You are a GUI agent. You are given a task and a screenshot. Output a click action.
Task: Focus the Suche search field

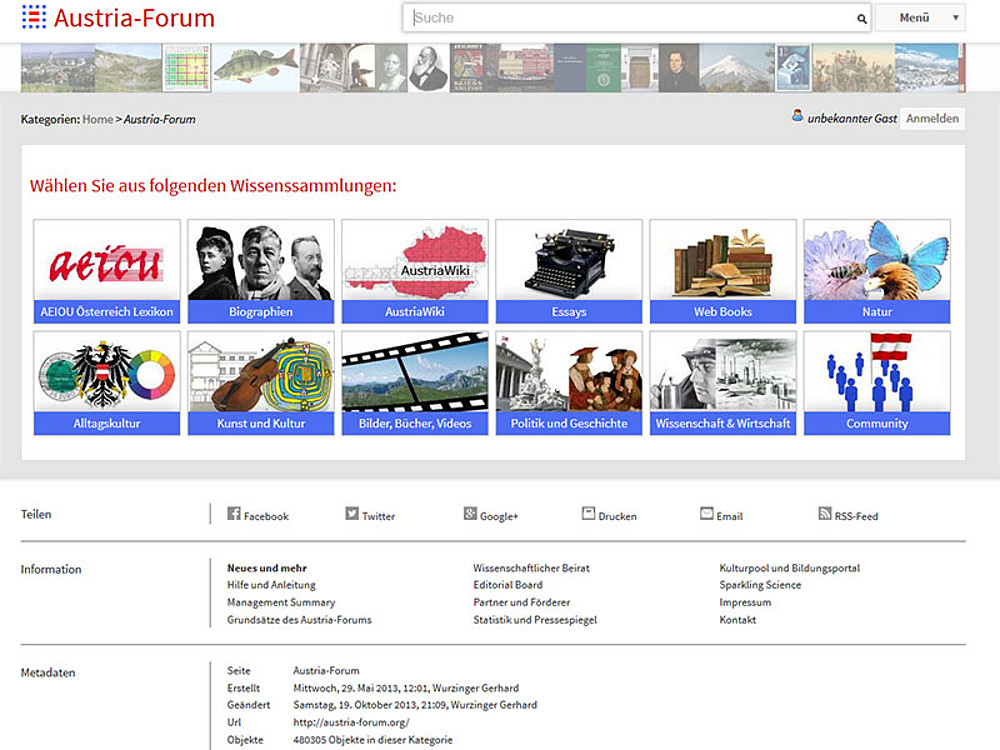[x=630, y=18]
